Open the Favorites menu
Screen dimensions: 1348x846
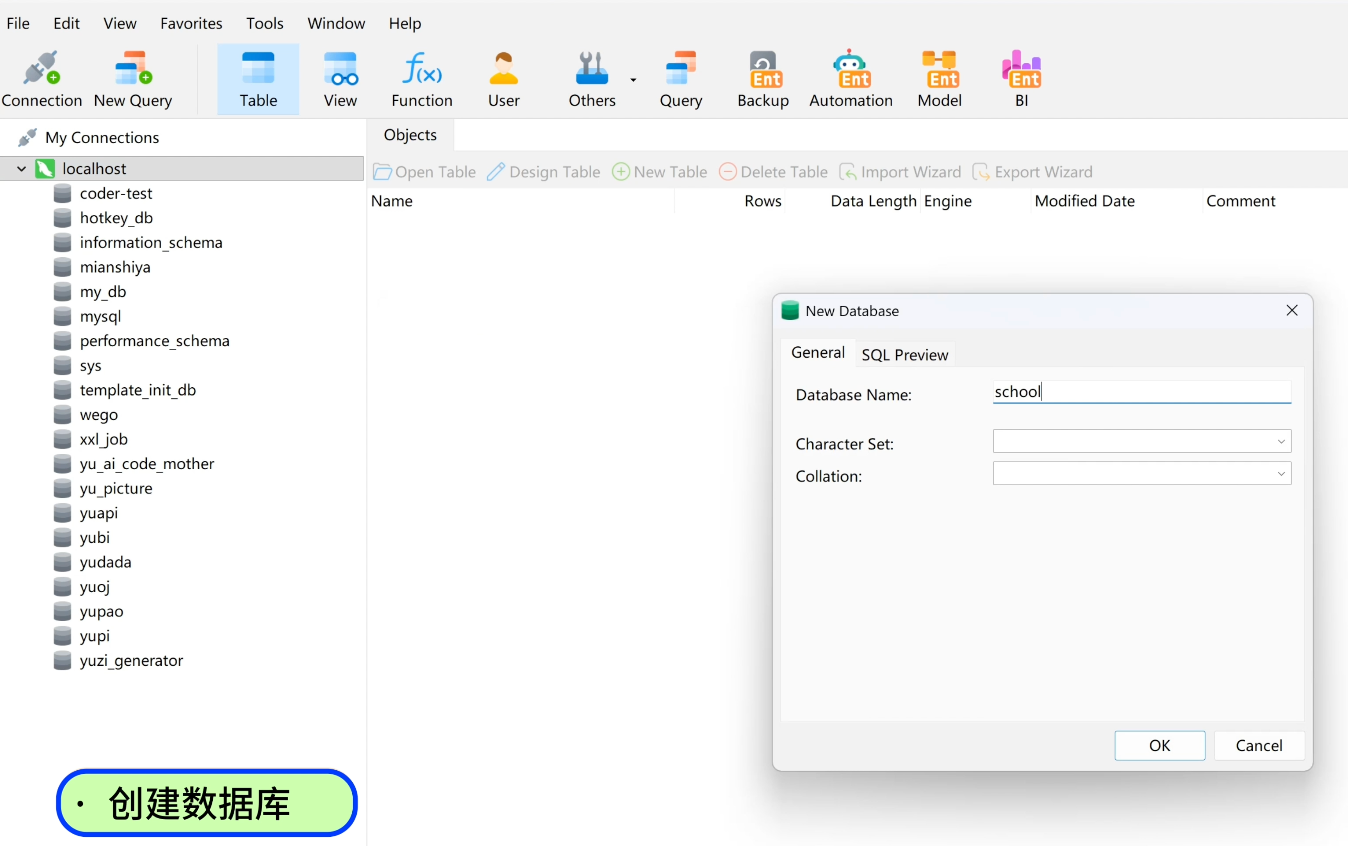(191, 23)
